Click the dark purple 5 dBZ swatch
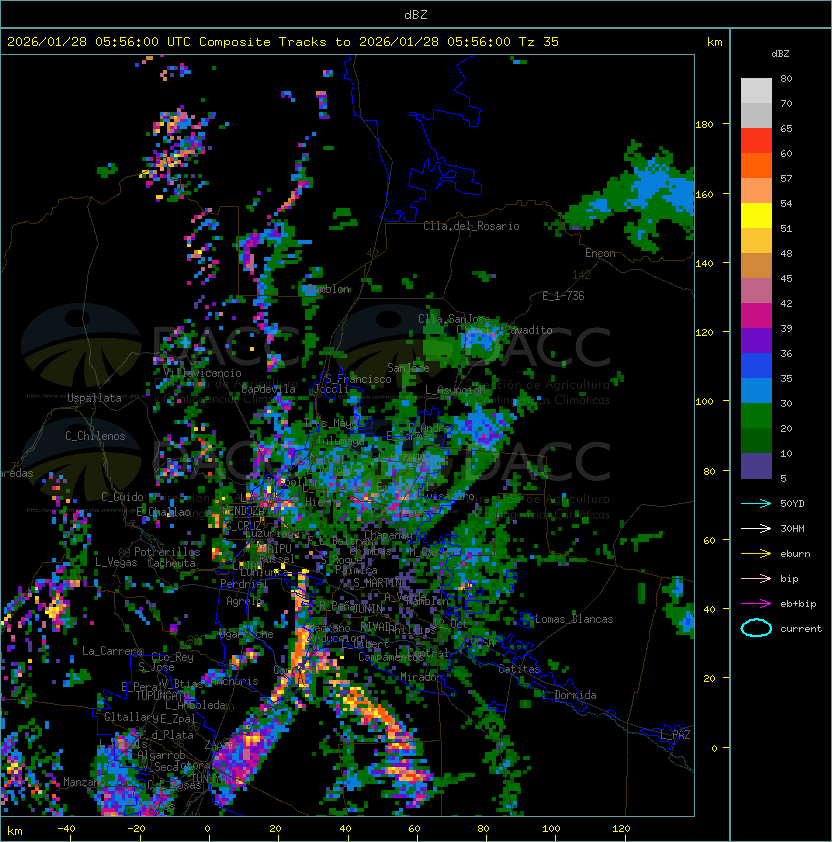Image resolution: width=832 pixels, height=842 pixels. pos(756,466)
